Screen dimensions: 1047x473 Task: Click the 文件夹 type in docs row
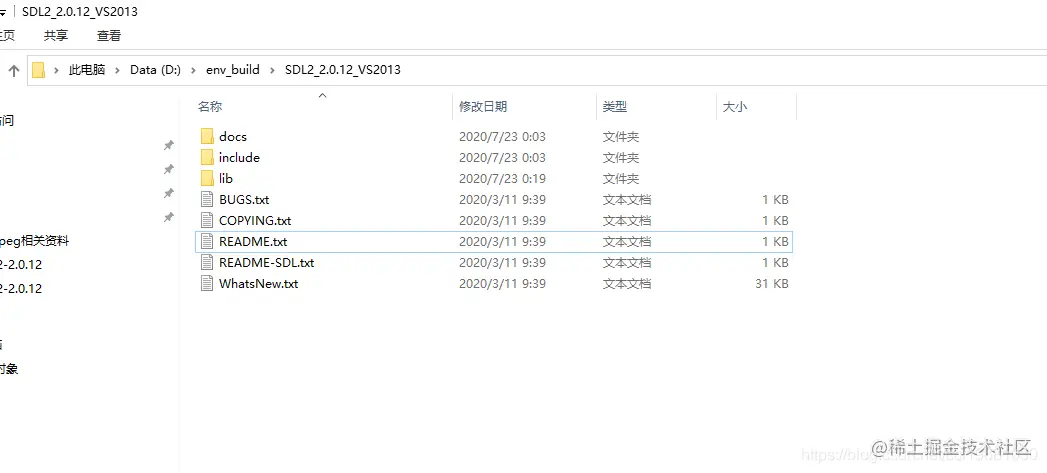[621, 136]
